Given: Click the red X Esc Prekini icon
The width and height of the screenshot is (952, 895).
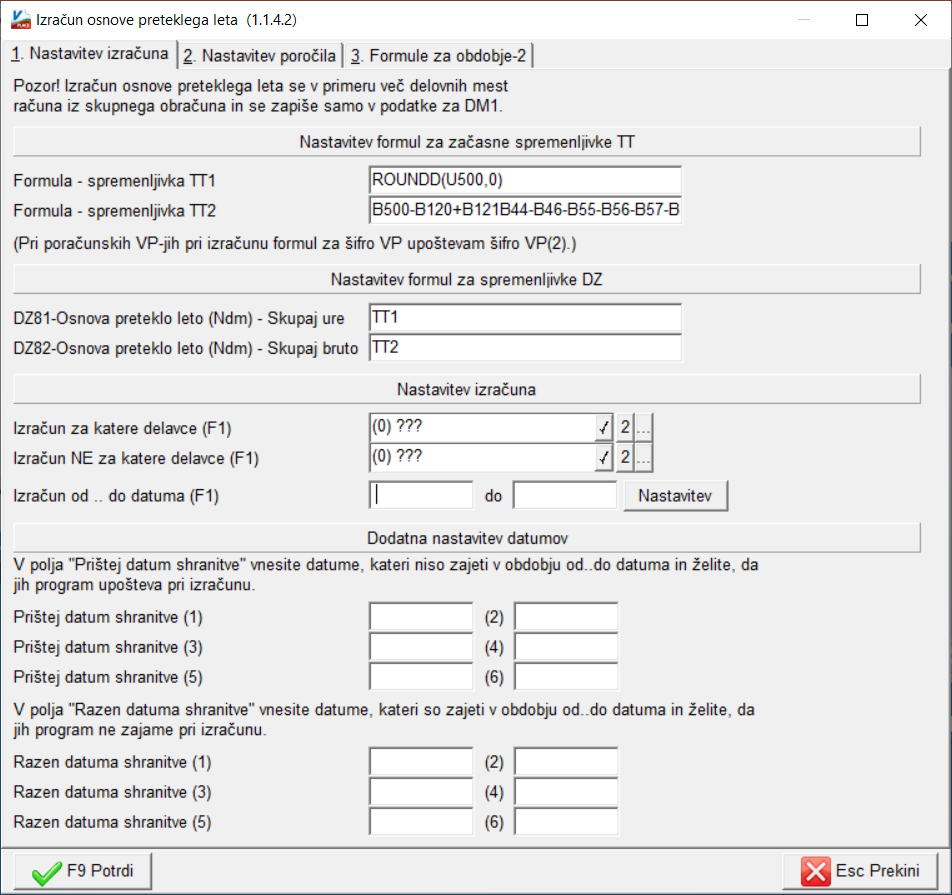Looking at the screenshot, I should click(815, 872).
